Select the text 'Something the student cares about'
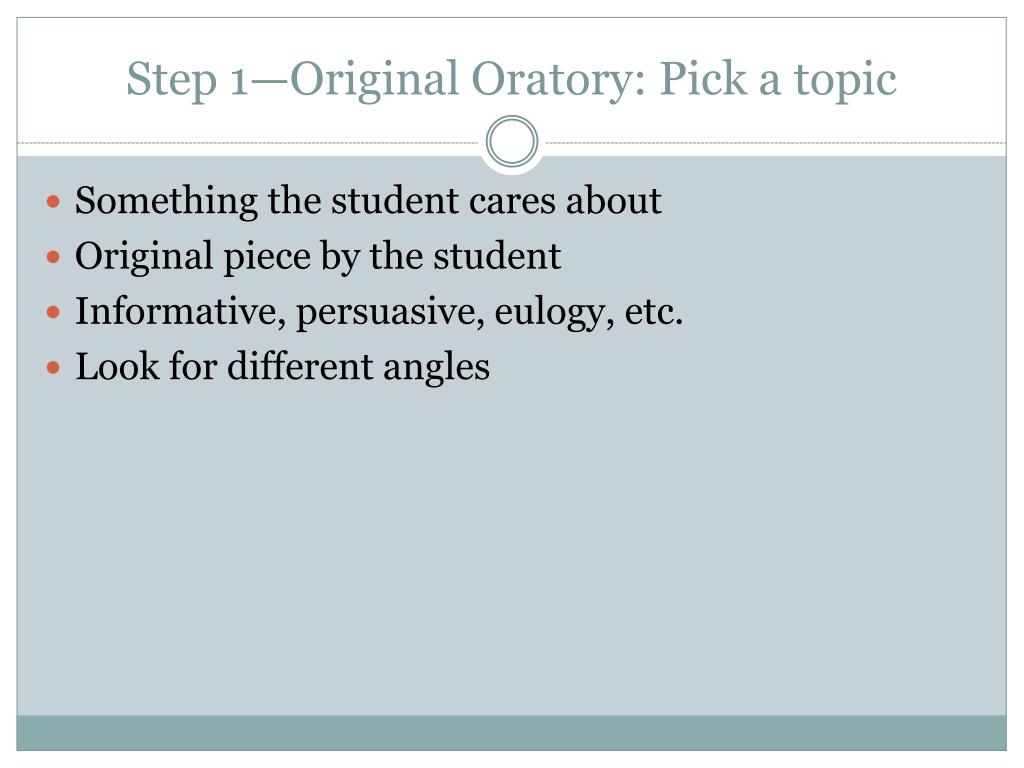Screen dimensions: 1024x768 pos(368,200)
